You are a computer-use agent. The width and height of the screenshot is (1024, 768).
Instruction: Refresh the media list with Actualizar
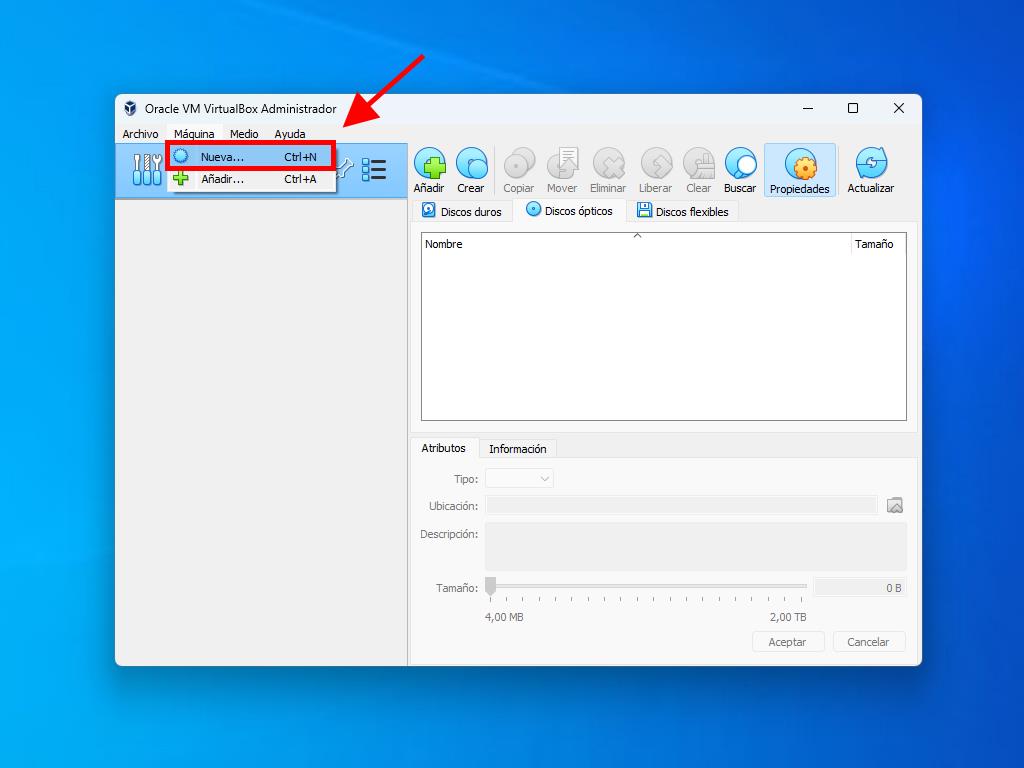870,170
